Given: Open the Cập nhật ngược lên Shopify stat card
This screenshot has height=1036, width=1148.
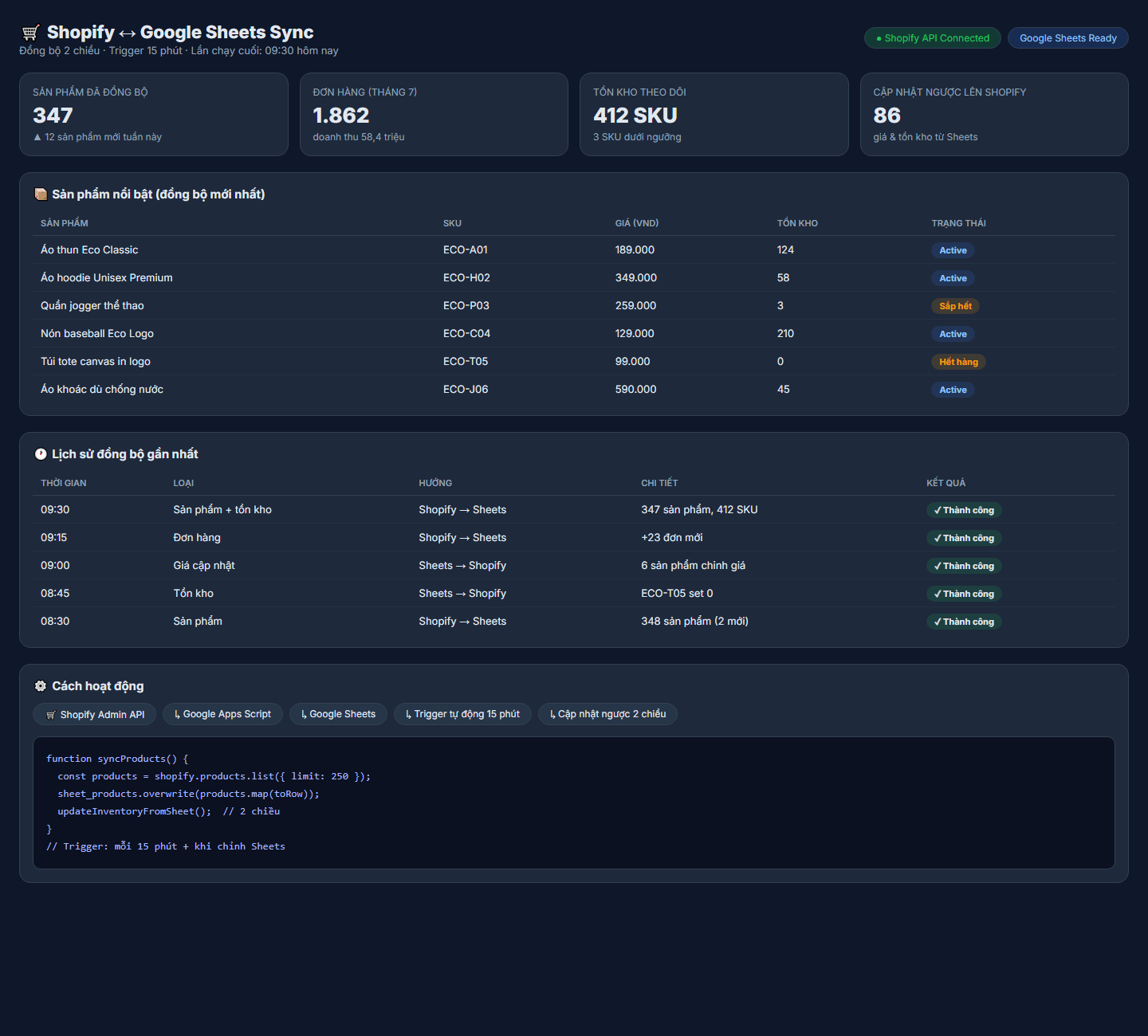Looking at the screenshot, I should (994, 115).
